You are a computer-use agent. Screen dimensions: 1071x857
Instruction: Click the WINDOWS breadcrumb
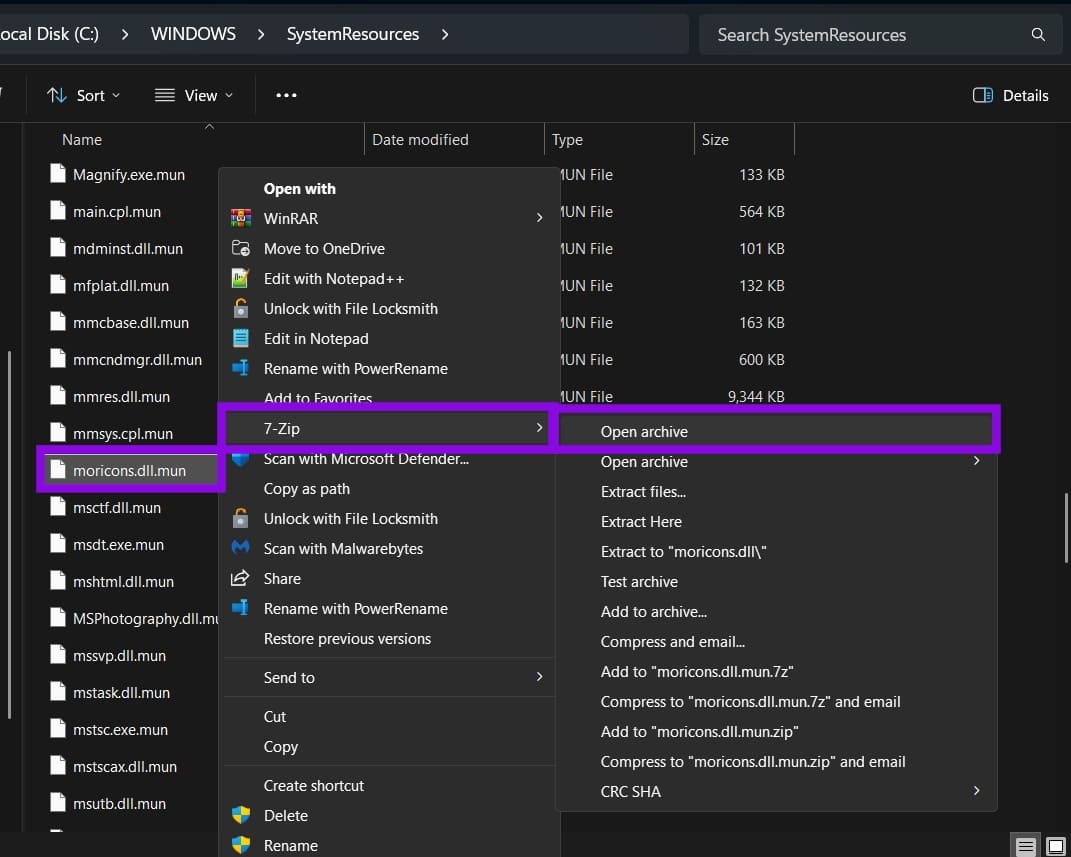[193, 34]
